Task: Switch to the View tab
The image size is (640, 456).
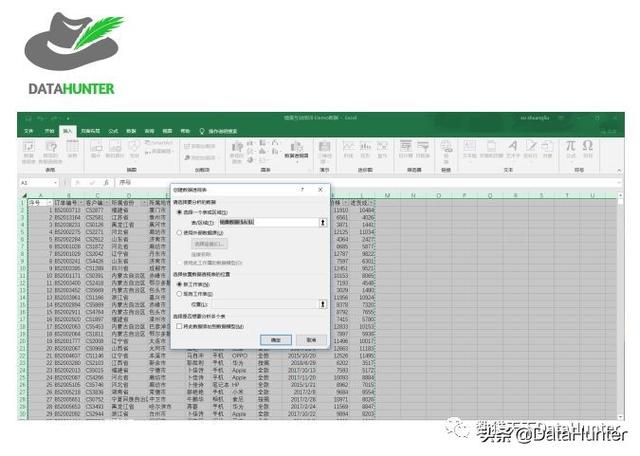Action: pyautogui.click(x=167, y=131)
